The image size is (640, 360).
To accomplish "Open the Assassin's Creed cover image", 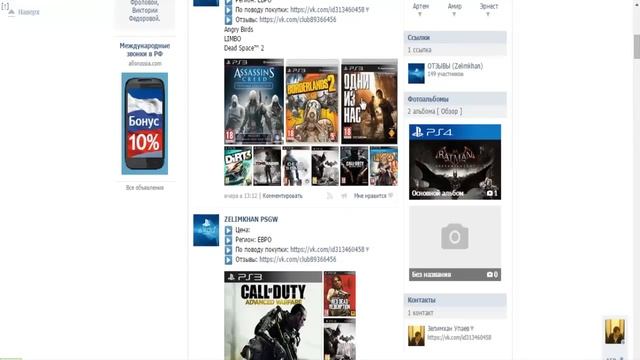I will point(254,101).
